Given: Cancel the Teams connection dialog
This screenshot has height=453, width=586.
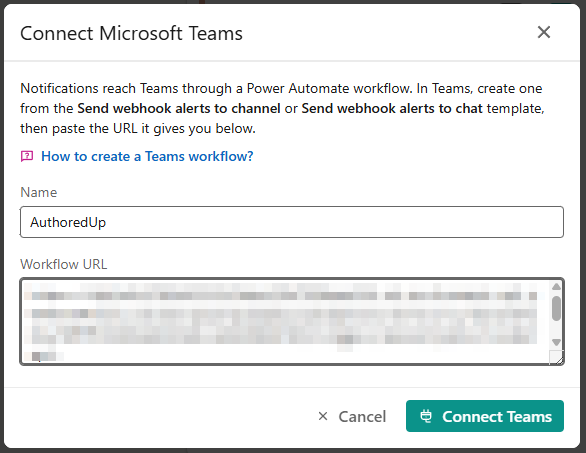Looking at the screenshot, I should (352, 416).
